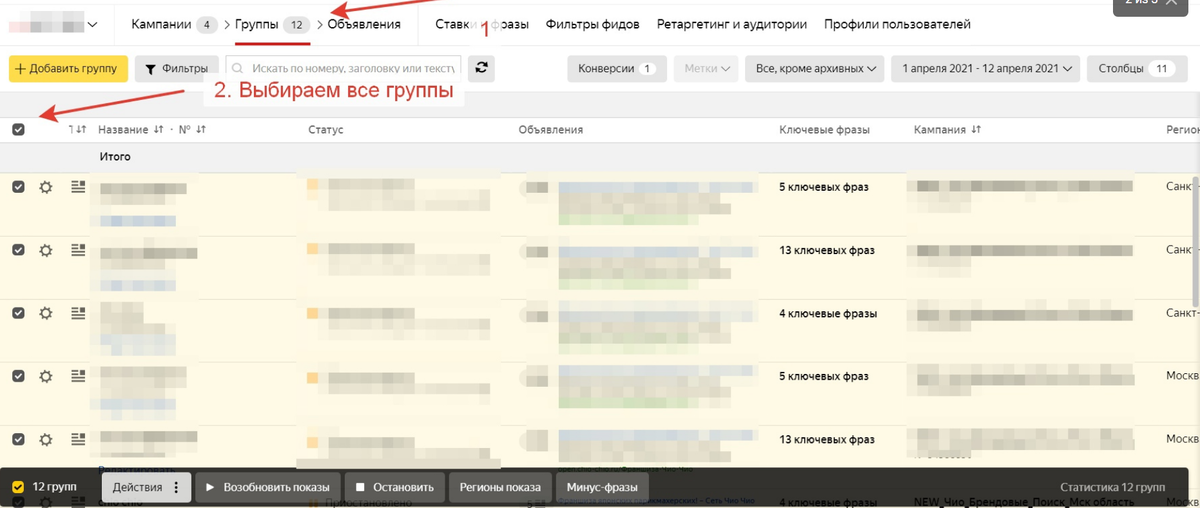Open gear for 5 ключевых фраз Москва row
The width and height of the screenshot is (1200, 508).
tap(45, 376)
